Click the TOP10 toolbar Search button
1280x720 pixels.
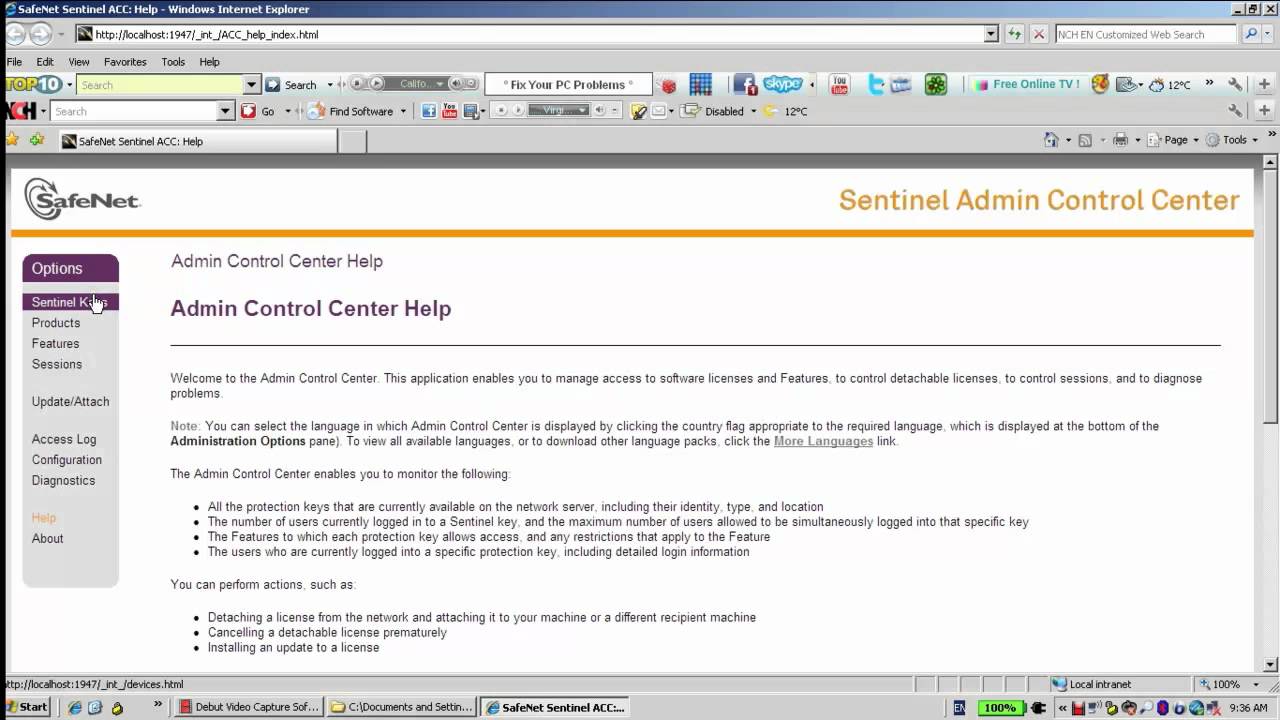(x=291, y=85)
